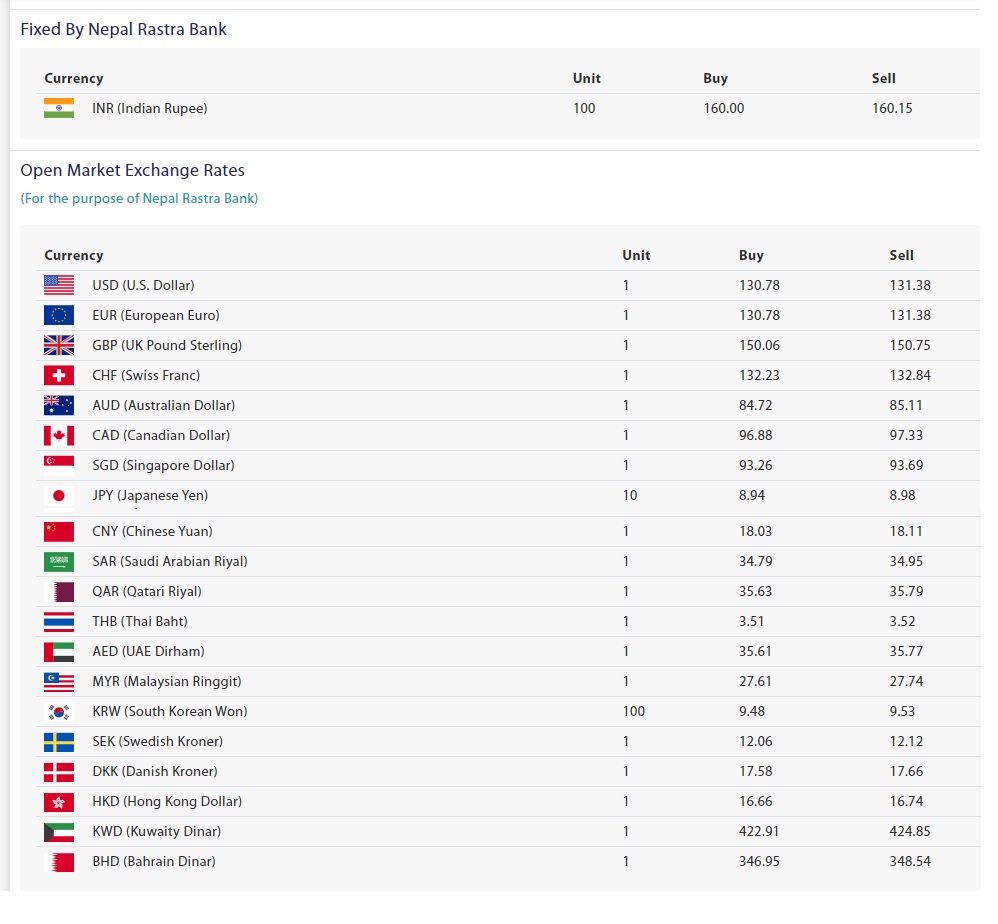Viewport: 998px width, 924px height.
Task: Click the Fixed By Nepal Rastra Bank heading
Action: point(123,29)
